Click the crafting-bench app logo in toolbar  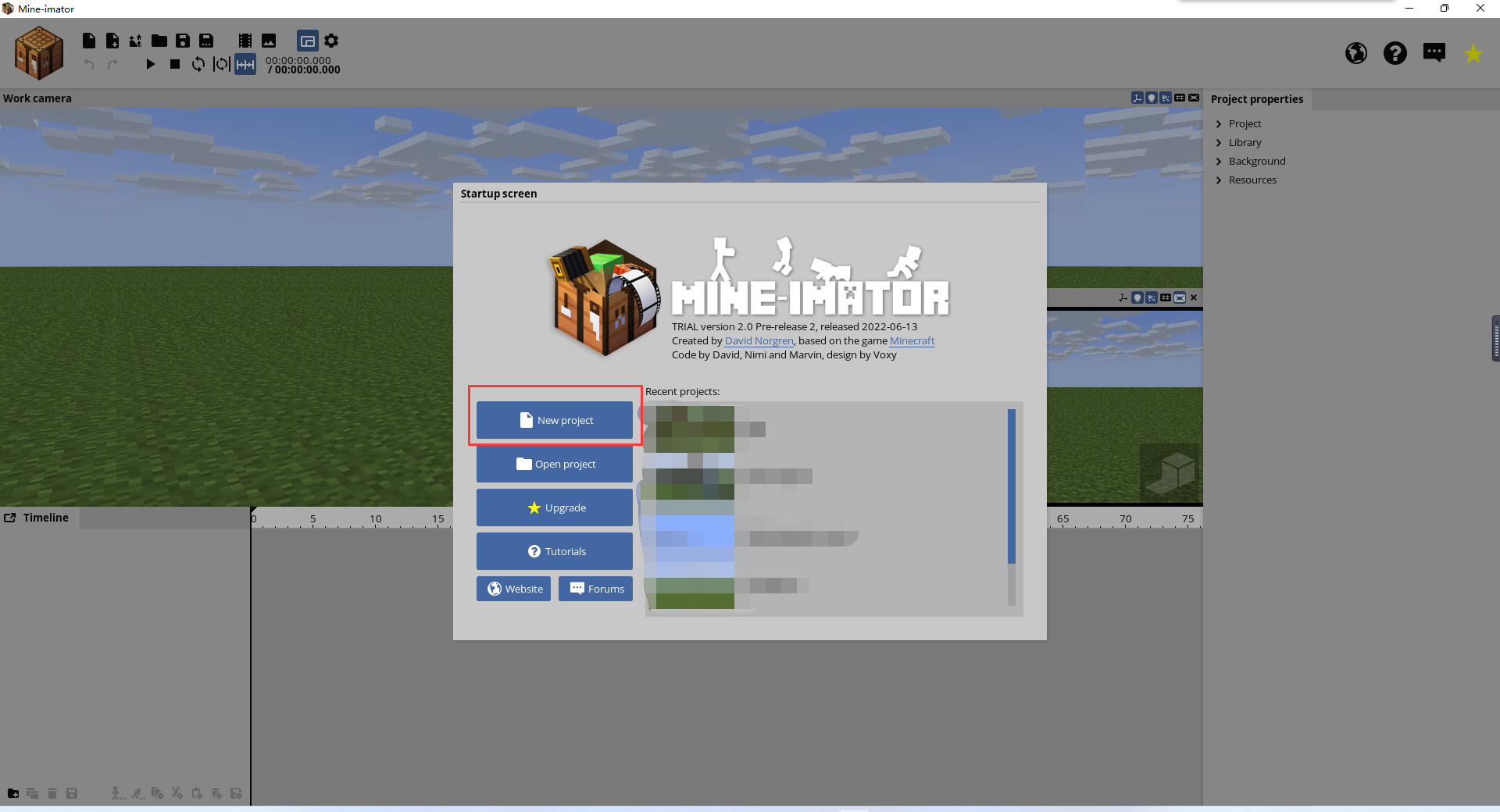(x=39, y=52)
